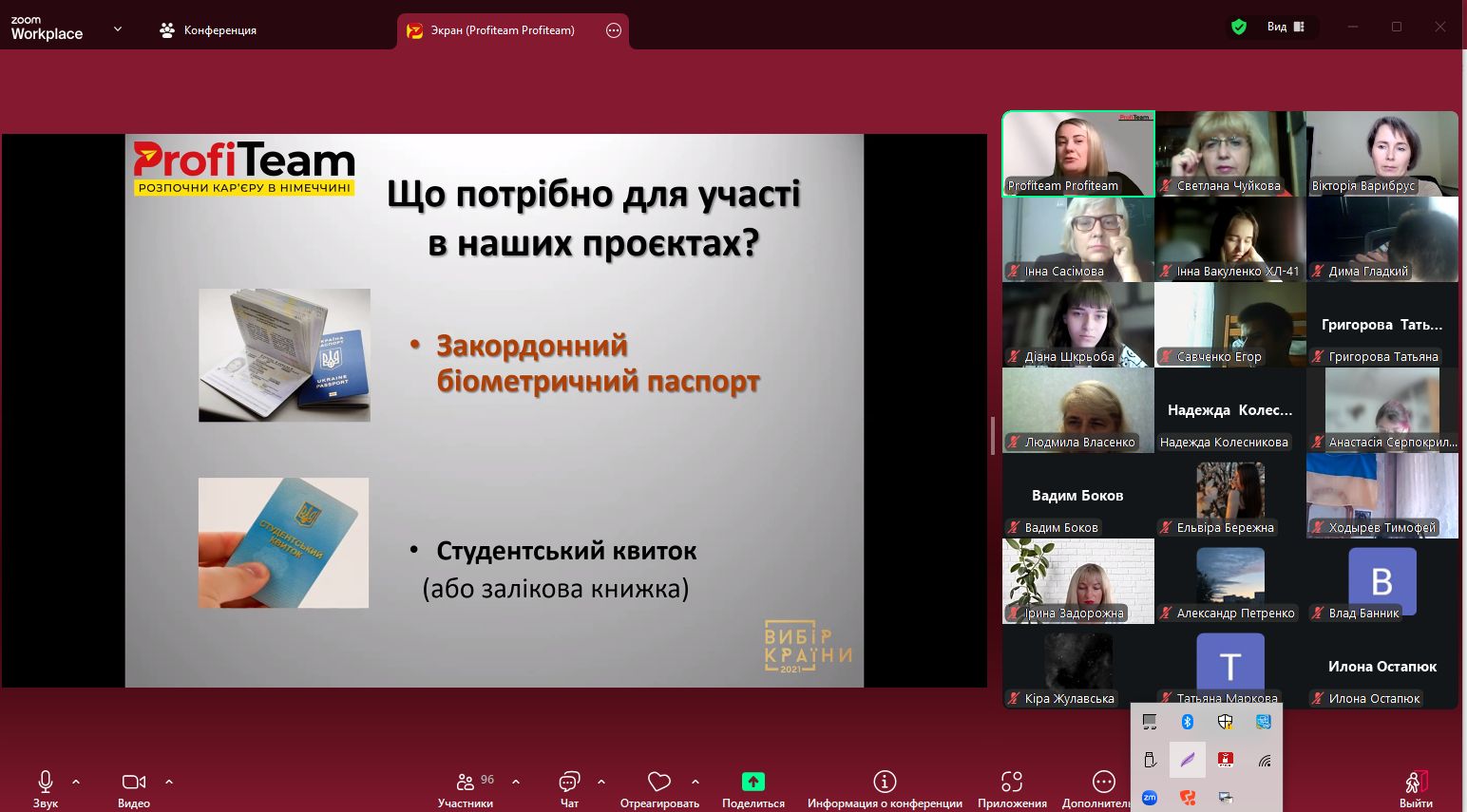The width and height of the screenshot is (1467, 812).
Task: Click muted mic icon beside Светлана Чуйкова
Action: (x=1167, y=186)
